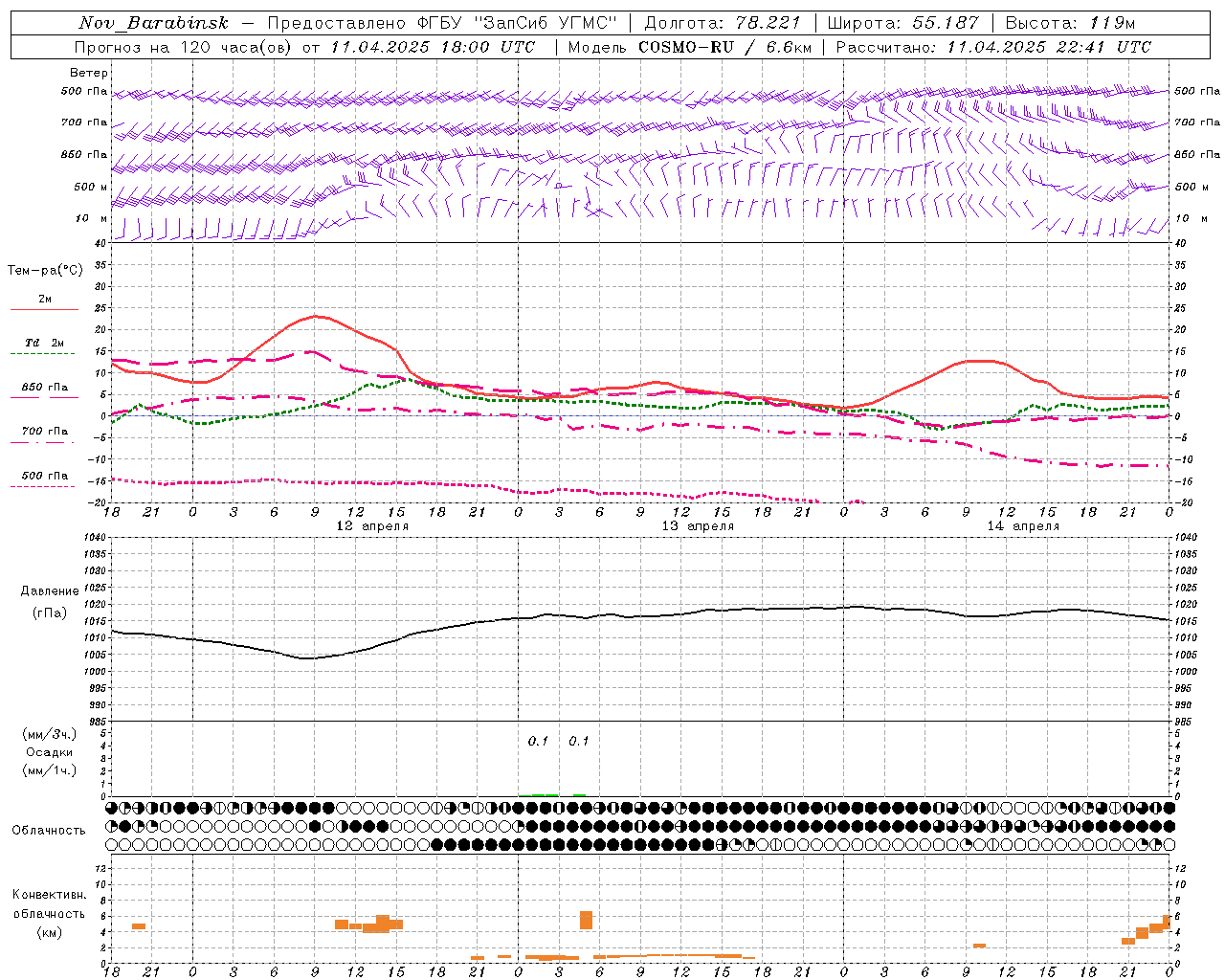Image resolution: width=1225 pixels, height=980 pixels.
Task: Click the '12 апреля' date label
Action: (x=373, y=526)
